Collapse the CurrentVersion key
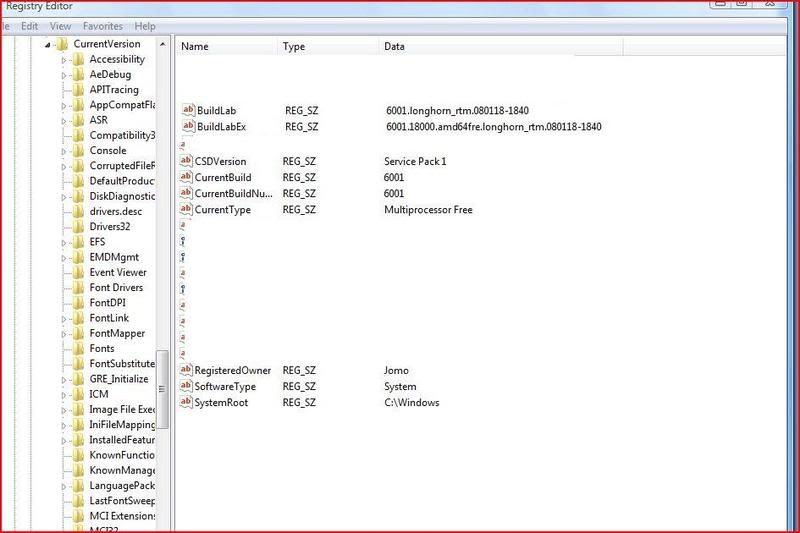The height and width of the screenshot is (533, 800). [x=47, y=45]
